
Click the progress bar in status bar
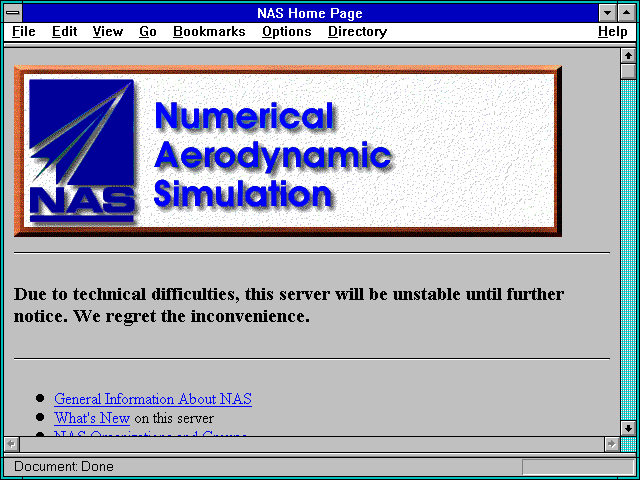click(578, 467)
